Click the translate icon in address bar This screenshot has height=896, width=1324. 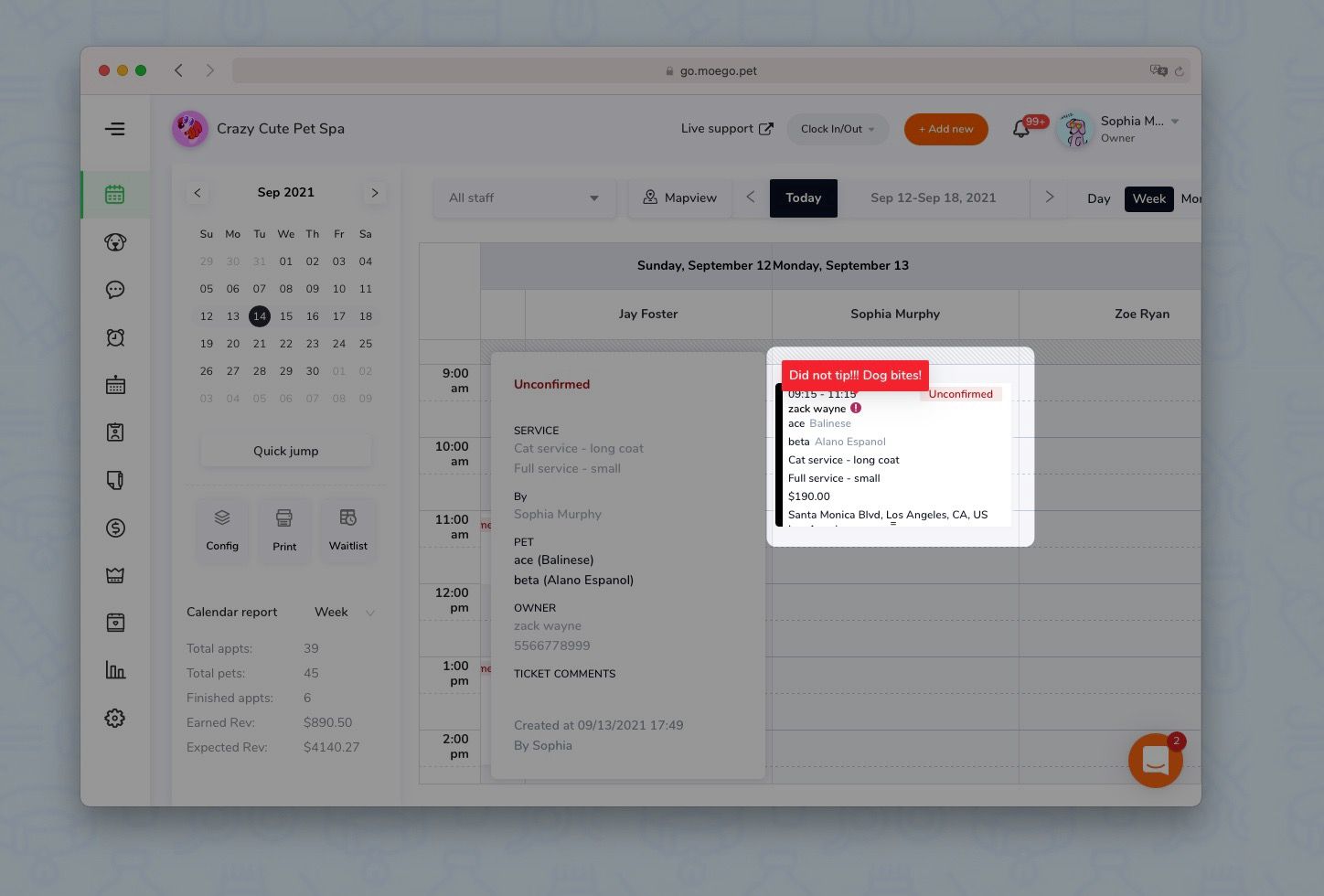[x=1158, y=70]
